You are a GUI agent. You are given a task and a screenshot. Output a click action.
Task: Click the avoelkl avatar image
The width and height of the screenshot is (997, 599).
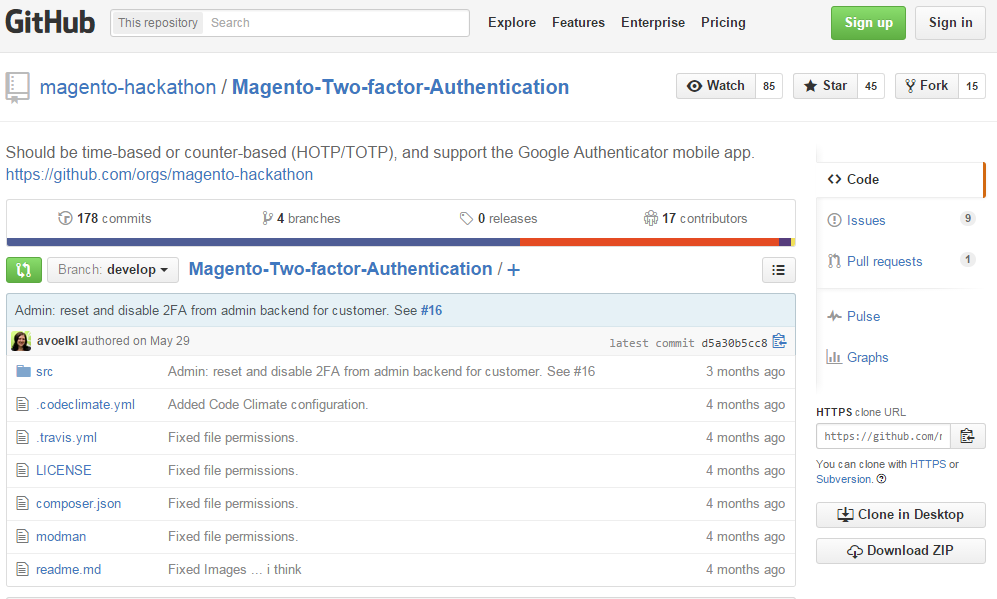(21, 341)
